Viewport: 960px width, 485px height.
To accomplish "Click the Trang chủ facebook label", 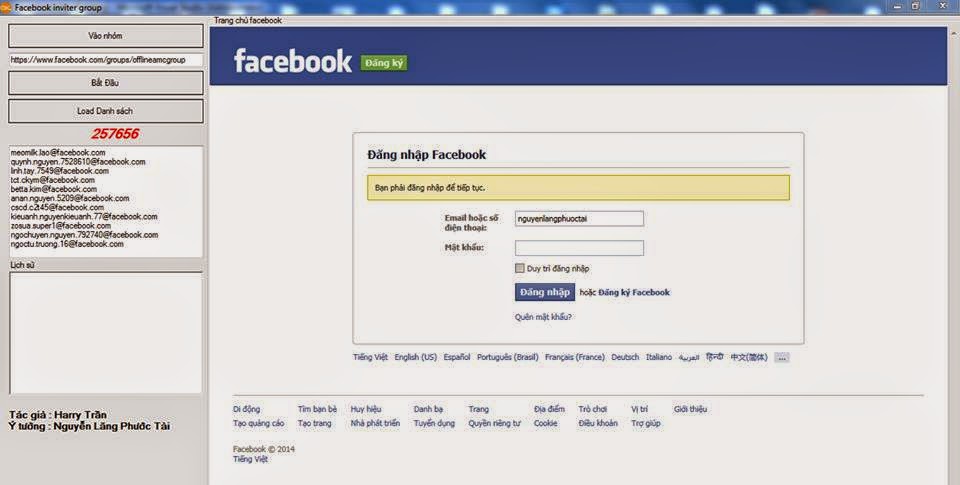I will (x=247, y=20).
